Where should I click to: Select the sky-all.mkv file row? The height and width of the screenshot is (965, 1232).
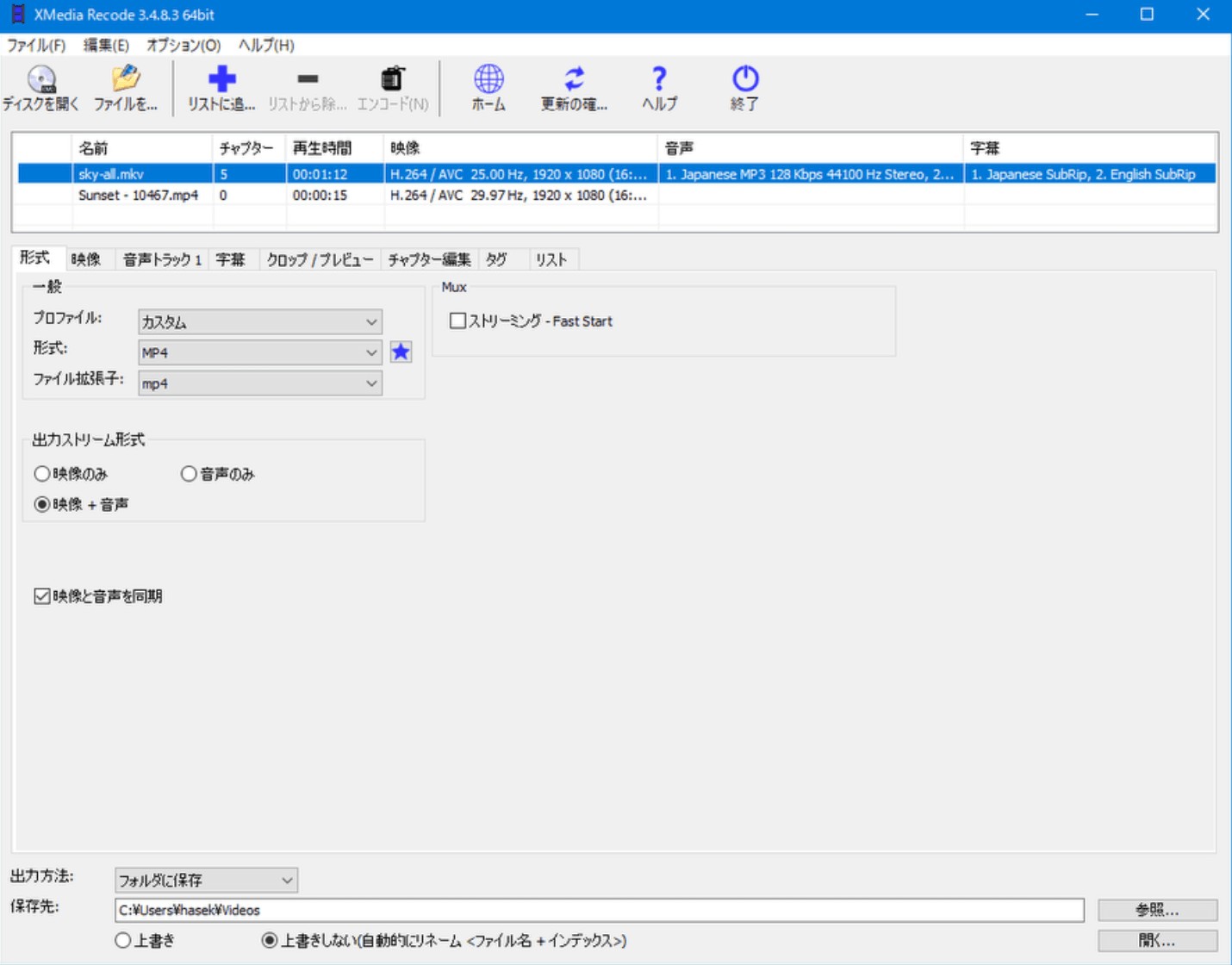click(x=617, y=174)
